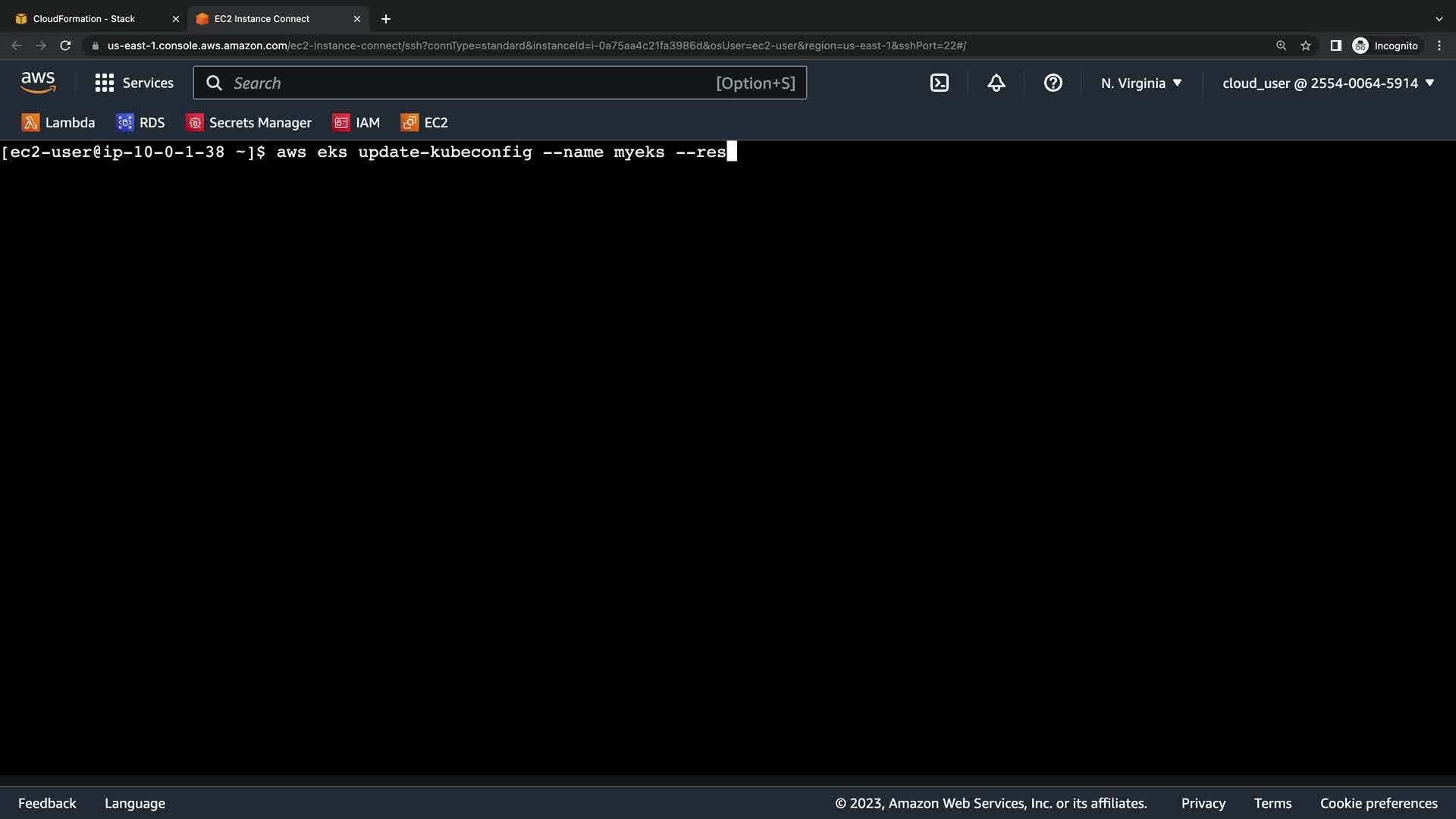Image resolution: width=1456 pixels, height=819 pixels.
Task: Click the AWS logo home icon
Action: [x=38, y=83]
